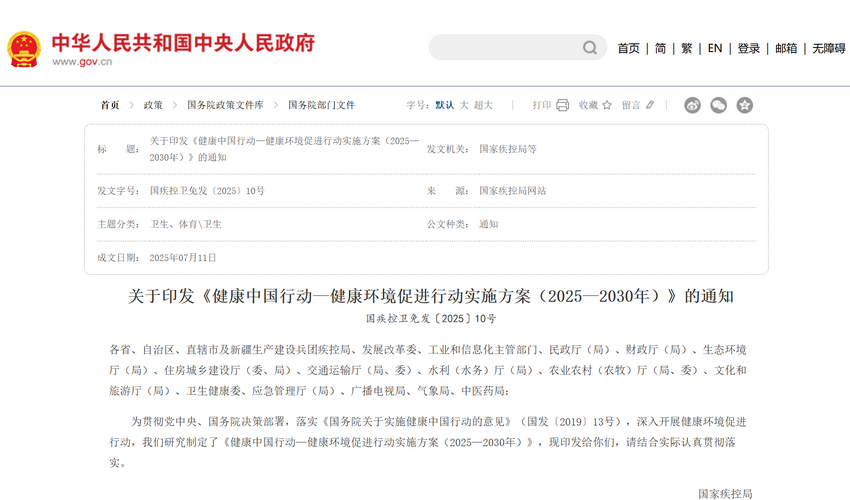Set font size to 默认
Image resolution: width=850 pixels, height=500 pixels.
tap(445, 105)
